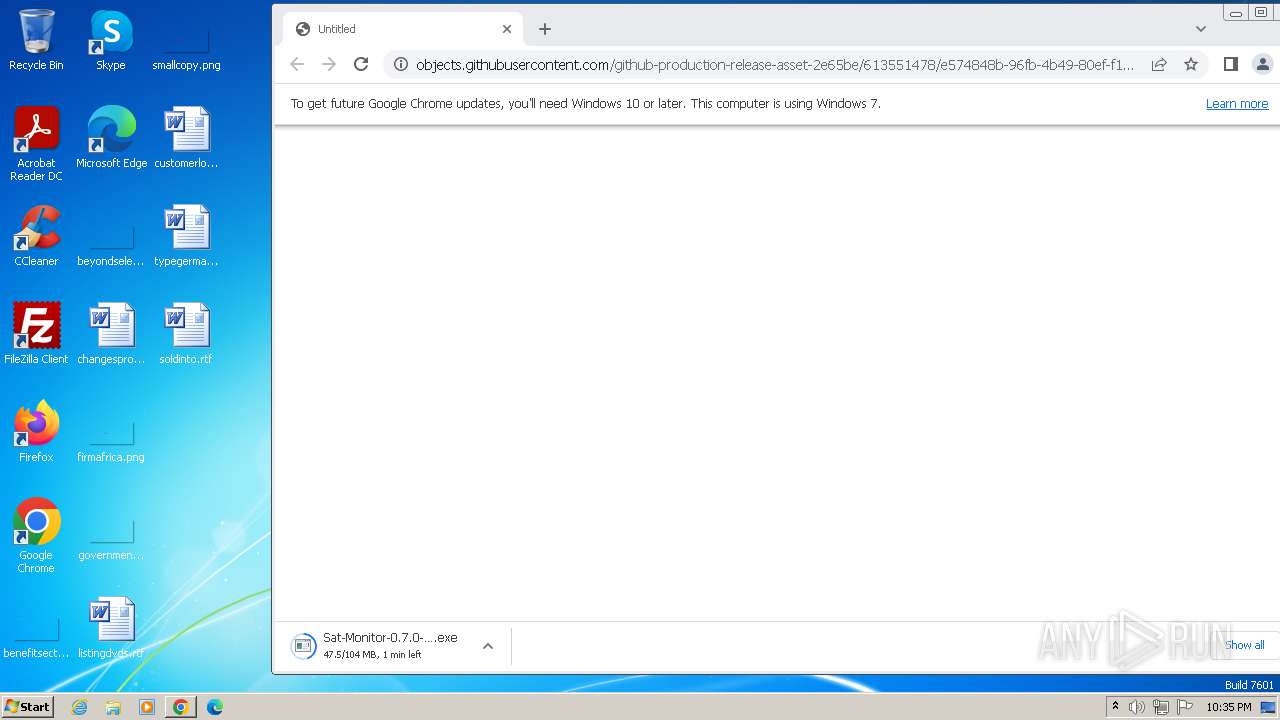The height and width of the screenshot is (720, 1280).
Task: Open Internet Explorer from the taskbar
Action: [x=80, y=707]
